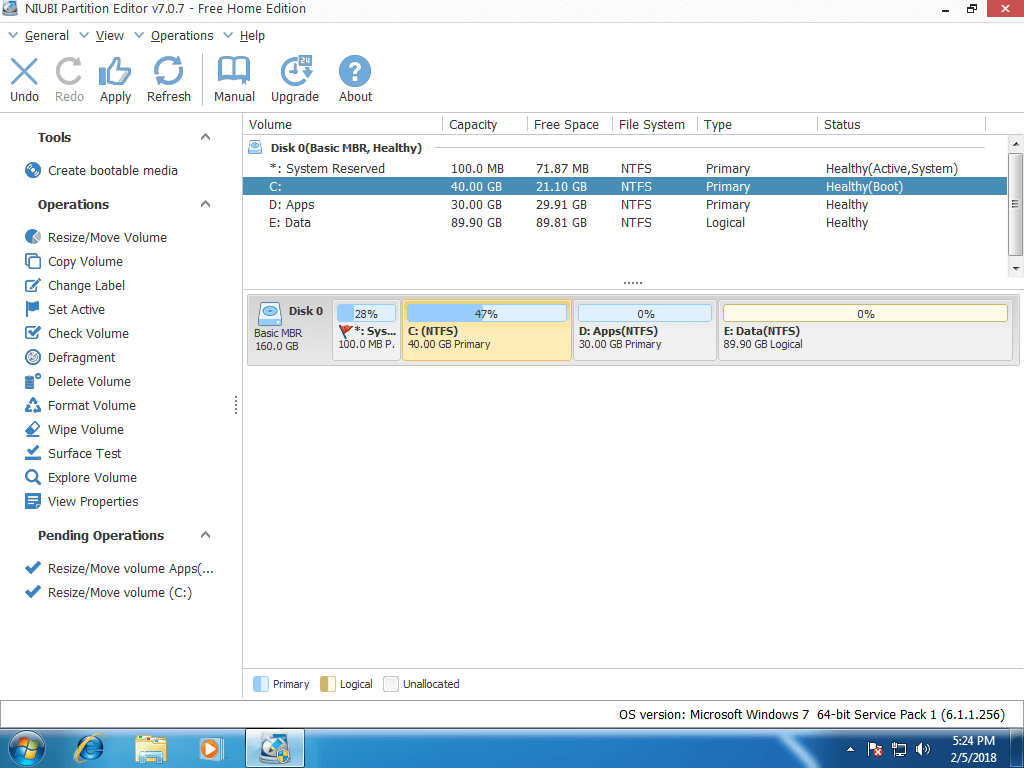Image resolution: width=1024 pixels, height=768 pixels.
Task: Click the volume speaker tray icon
Action: click(x=923, y=749)
